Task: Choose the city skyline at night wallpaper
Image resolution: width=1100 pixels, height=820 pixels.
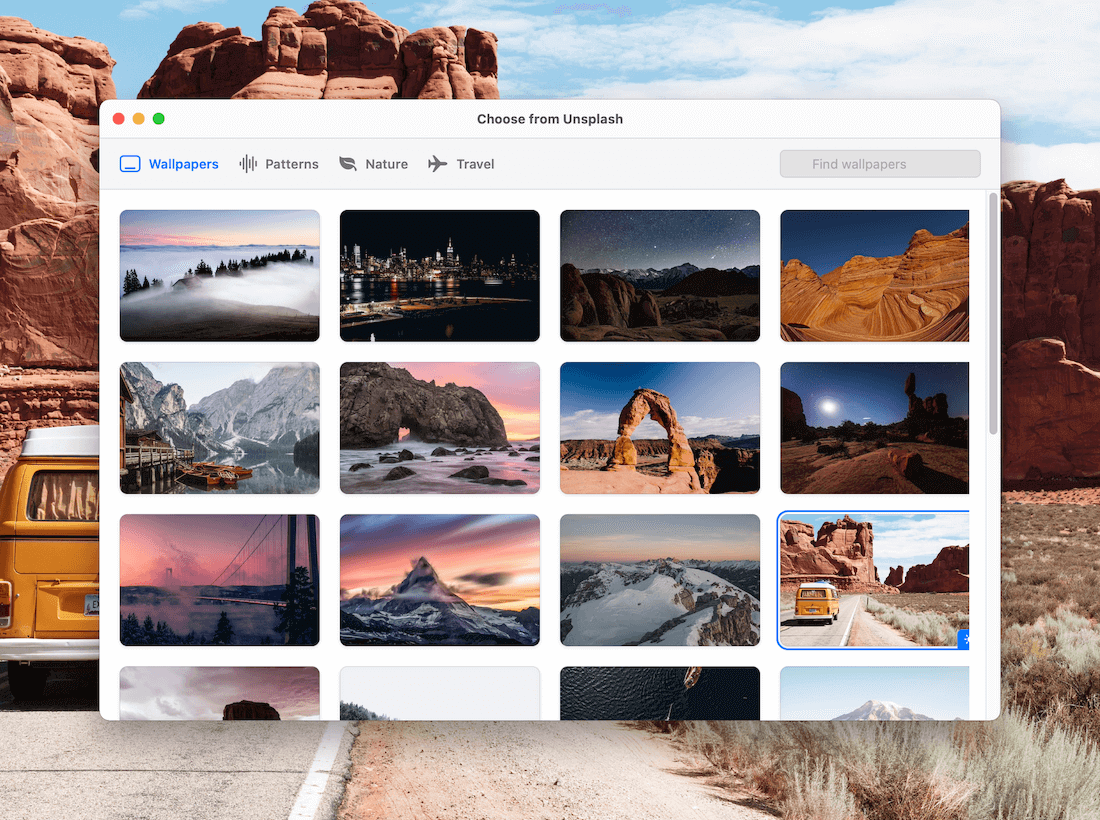Action: pos(439,275)
